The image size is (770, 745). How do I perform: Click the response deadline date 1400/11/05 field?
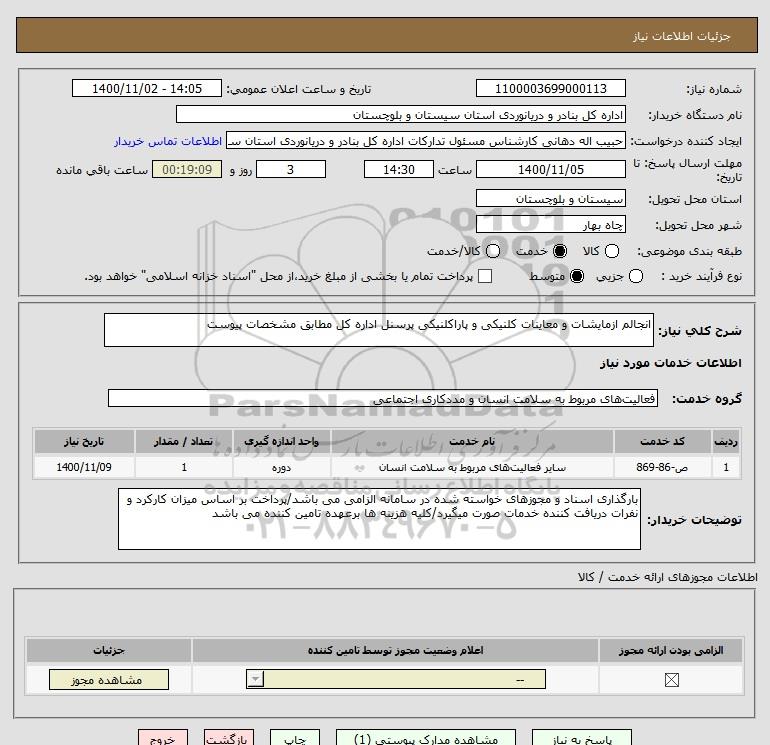click(550, 169)
